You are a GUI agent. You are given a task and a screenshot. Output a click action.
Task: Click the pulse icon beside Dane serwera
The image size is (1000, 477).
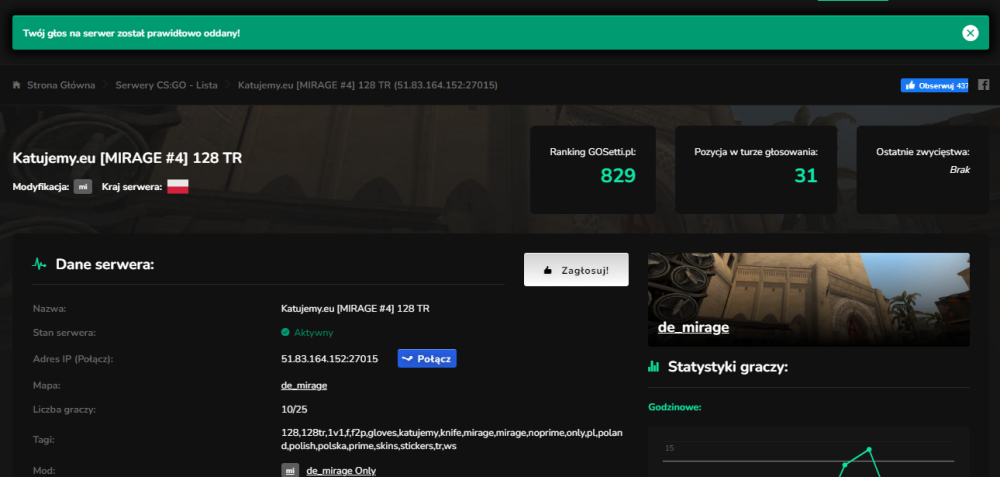[x=40, y=264]
